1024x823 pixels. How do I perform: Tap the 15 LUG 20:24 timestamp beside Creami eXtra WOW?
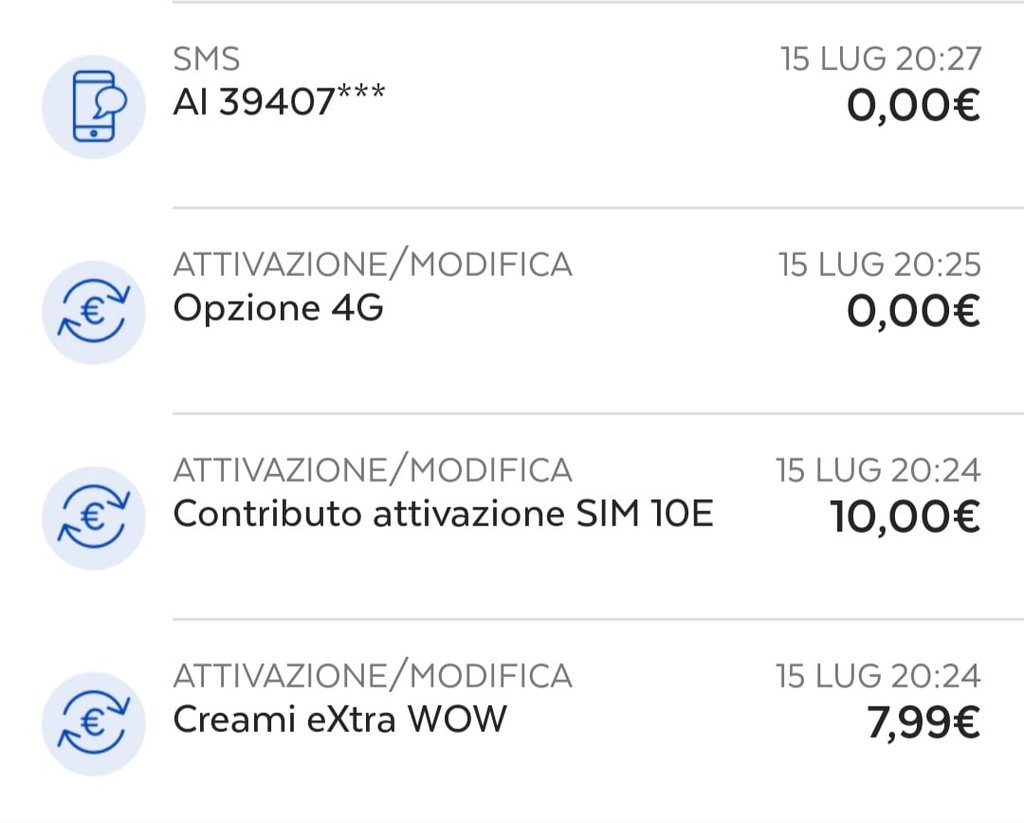point(878,676)
